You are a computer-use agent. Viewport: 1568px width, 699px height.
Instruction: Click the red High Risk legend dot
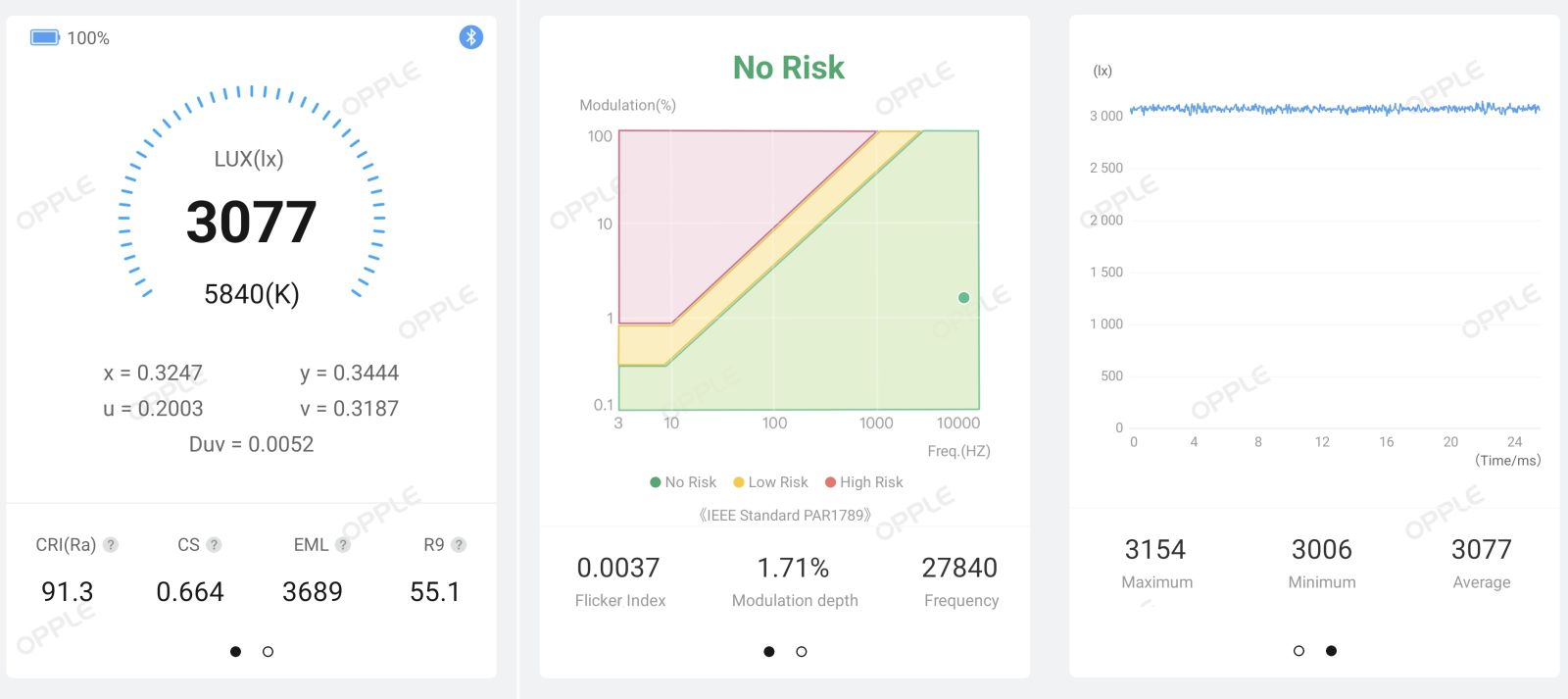click(x=831, y=482)
